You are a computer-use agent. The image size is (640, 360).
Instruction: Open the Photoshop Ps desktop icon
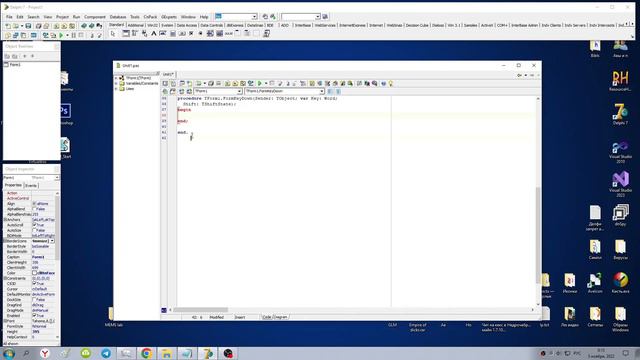point(65,113)
